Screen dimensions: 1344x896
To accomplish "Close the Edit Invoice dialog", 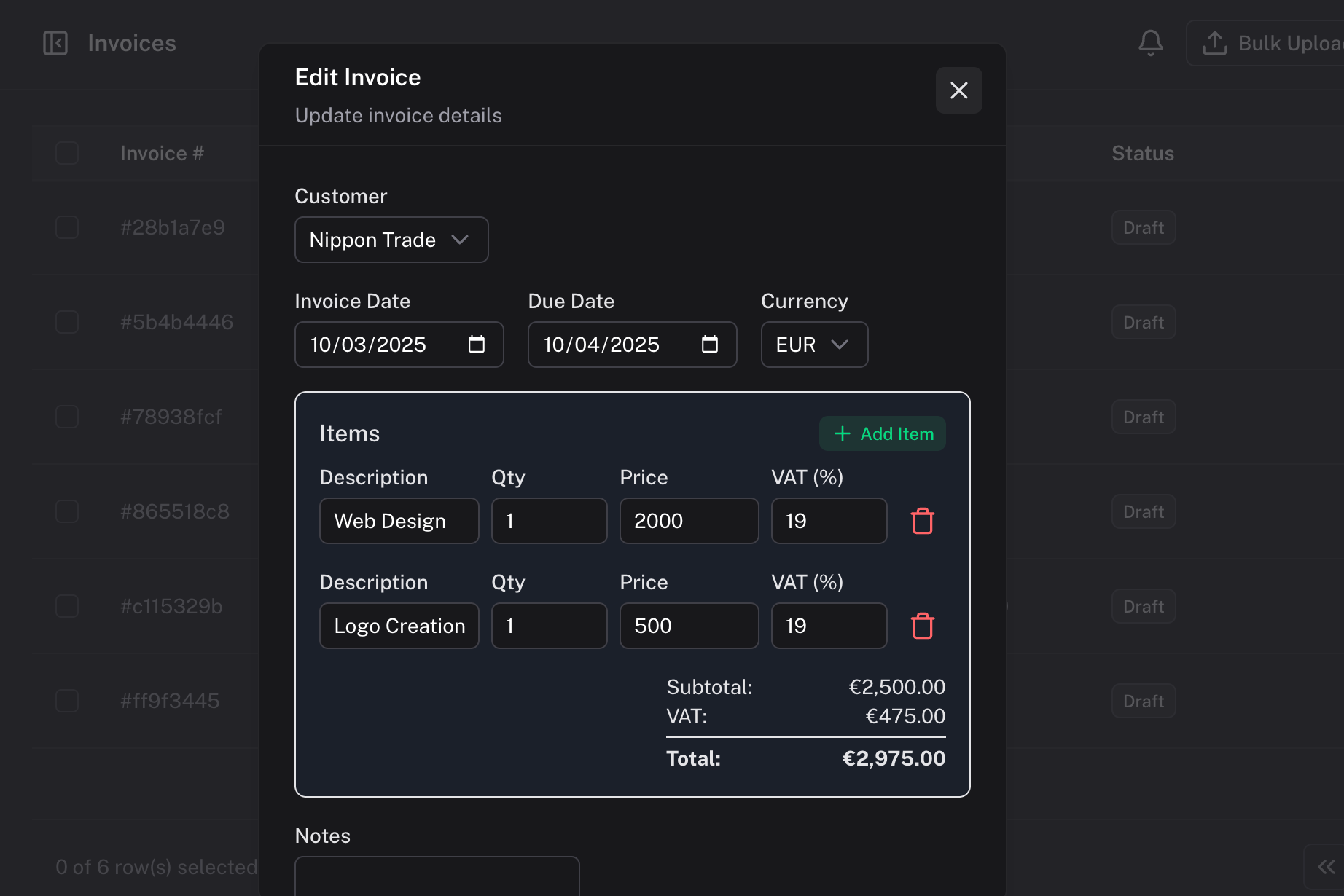I will [959, 90].
